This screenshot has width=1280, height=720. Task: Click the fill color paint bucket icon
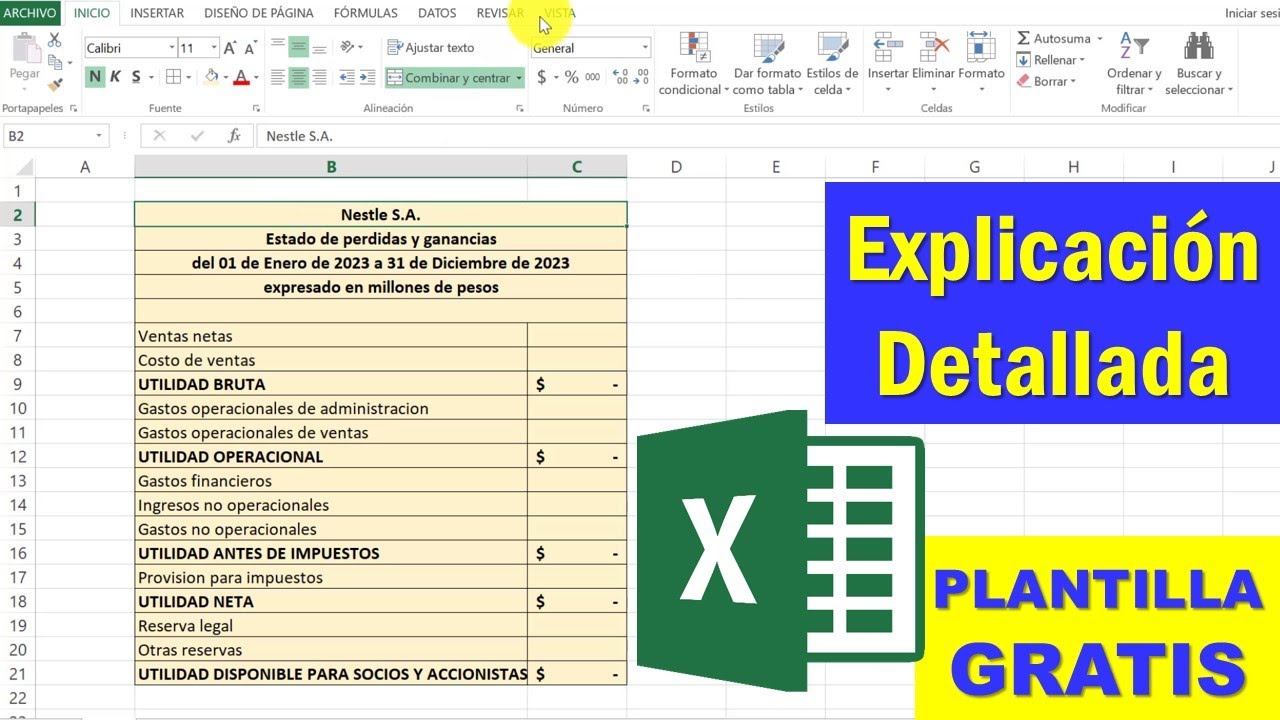click(211, 77)
